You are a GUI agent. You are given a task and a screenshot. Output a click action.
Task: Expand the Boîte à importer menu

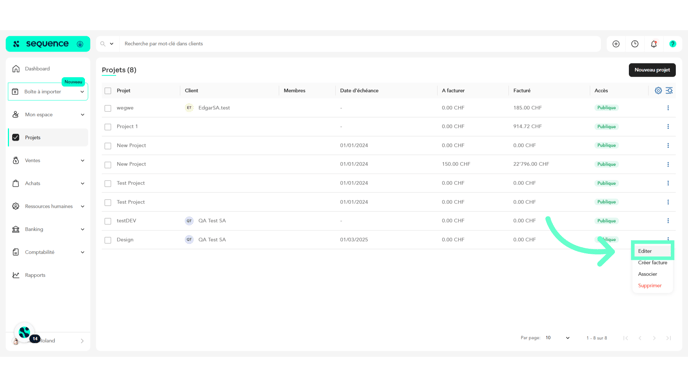pos(82,92)
